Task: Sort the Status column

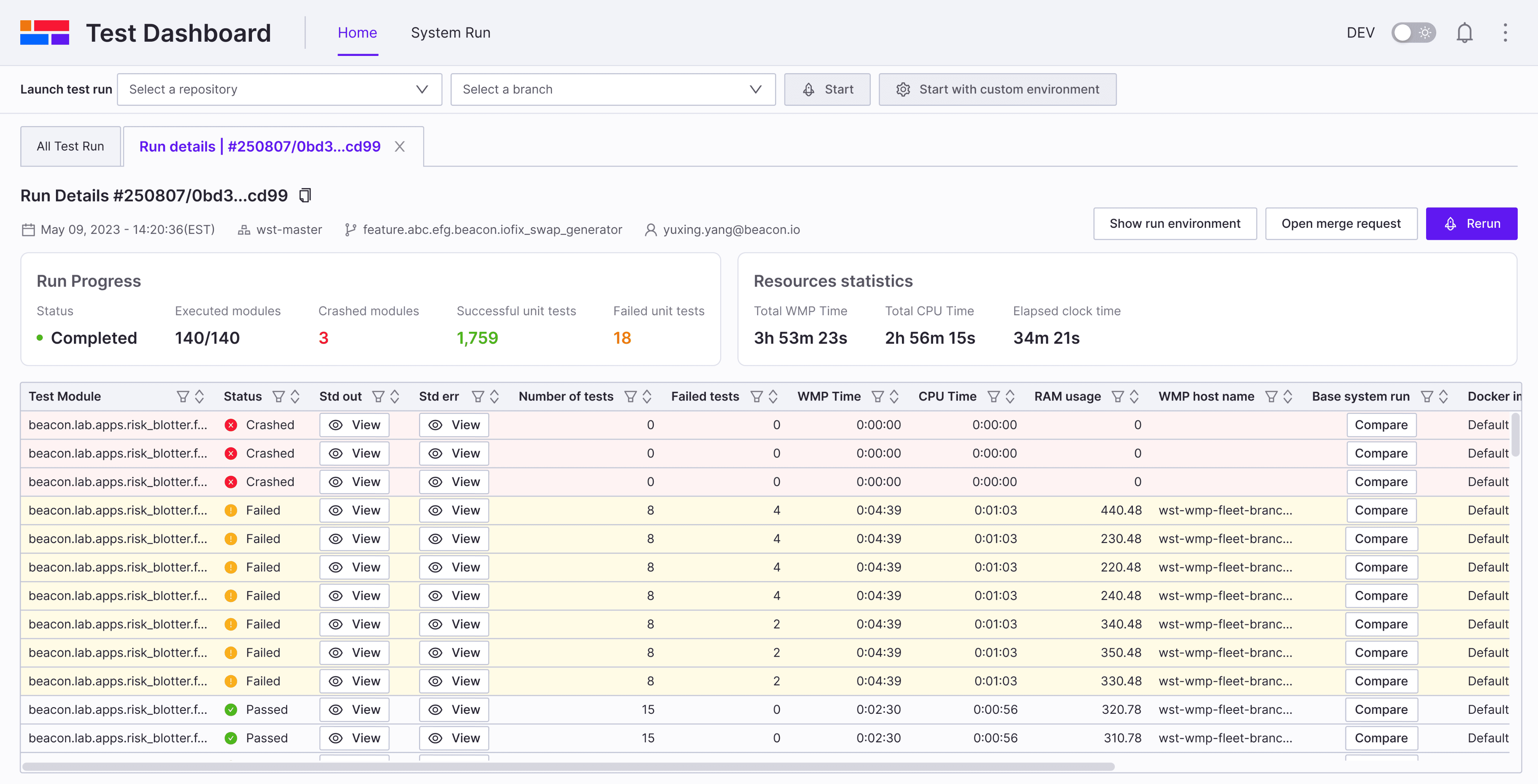Action: tap(295, 397)
